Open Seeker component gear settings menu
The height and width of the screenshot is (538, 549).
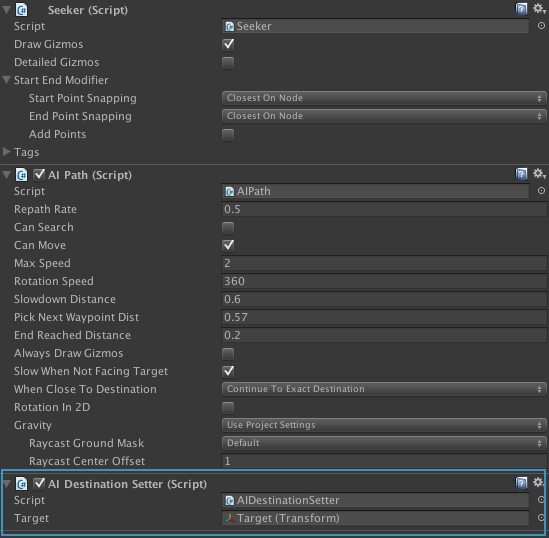click(539, 9)
